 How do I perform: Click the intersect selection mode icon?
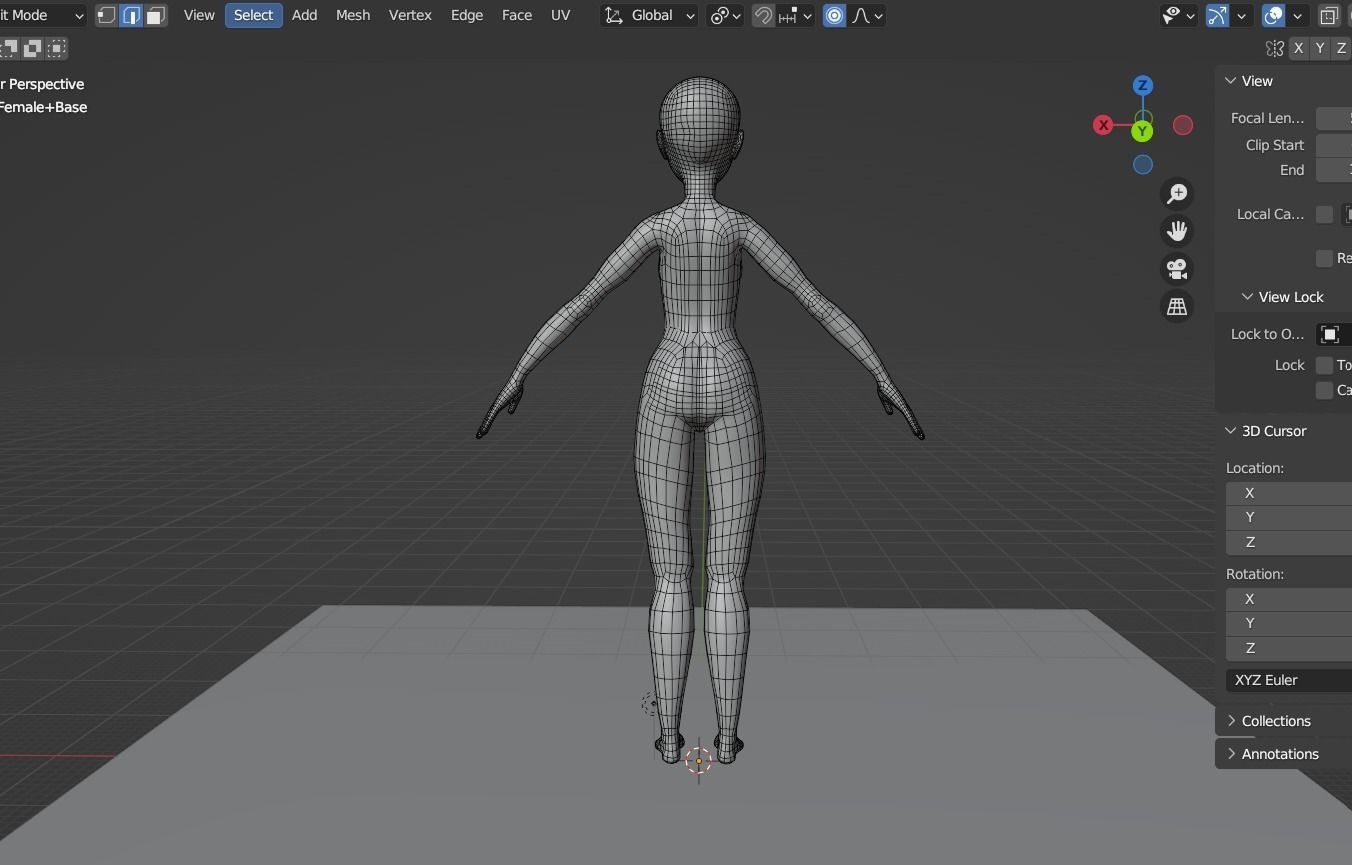(x=57, y=47)
